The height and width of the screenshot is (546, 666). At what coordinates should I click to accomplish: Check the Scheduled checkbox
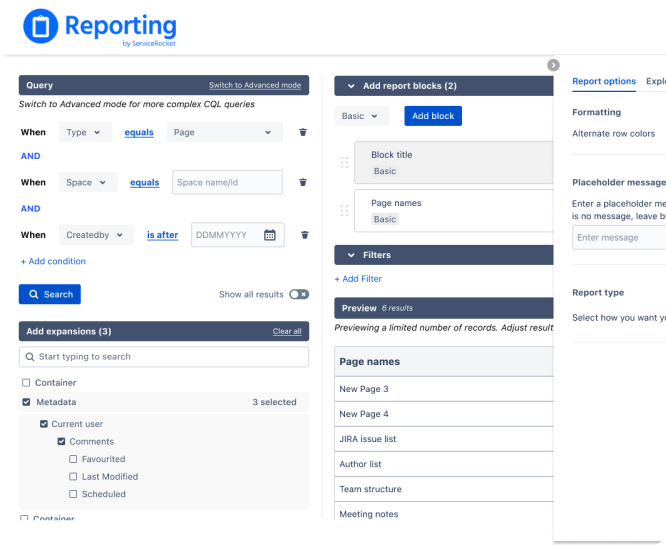(73, 494)
